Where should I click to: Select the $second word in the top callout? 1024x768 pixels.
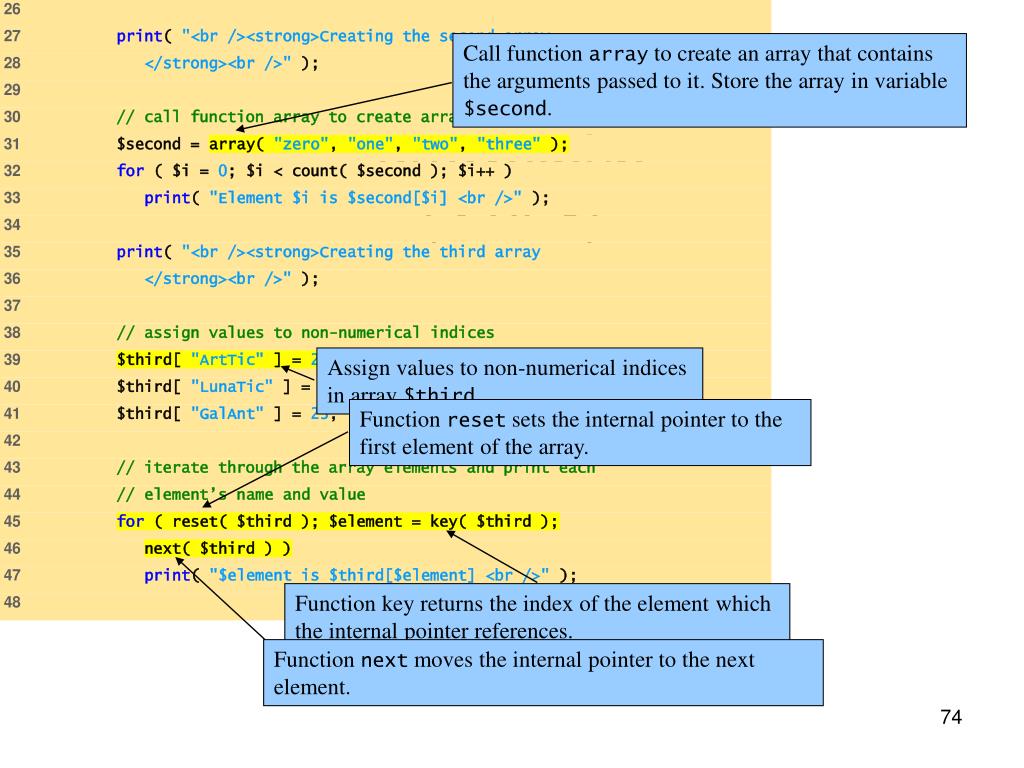pos(505,108)
